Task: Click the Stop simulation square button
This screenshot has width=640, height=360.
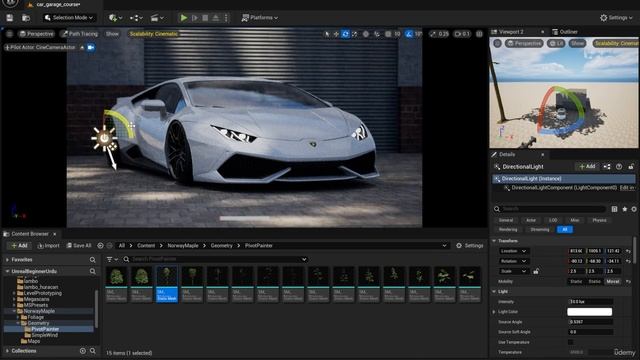Action: [205, 18]
